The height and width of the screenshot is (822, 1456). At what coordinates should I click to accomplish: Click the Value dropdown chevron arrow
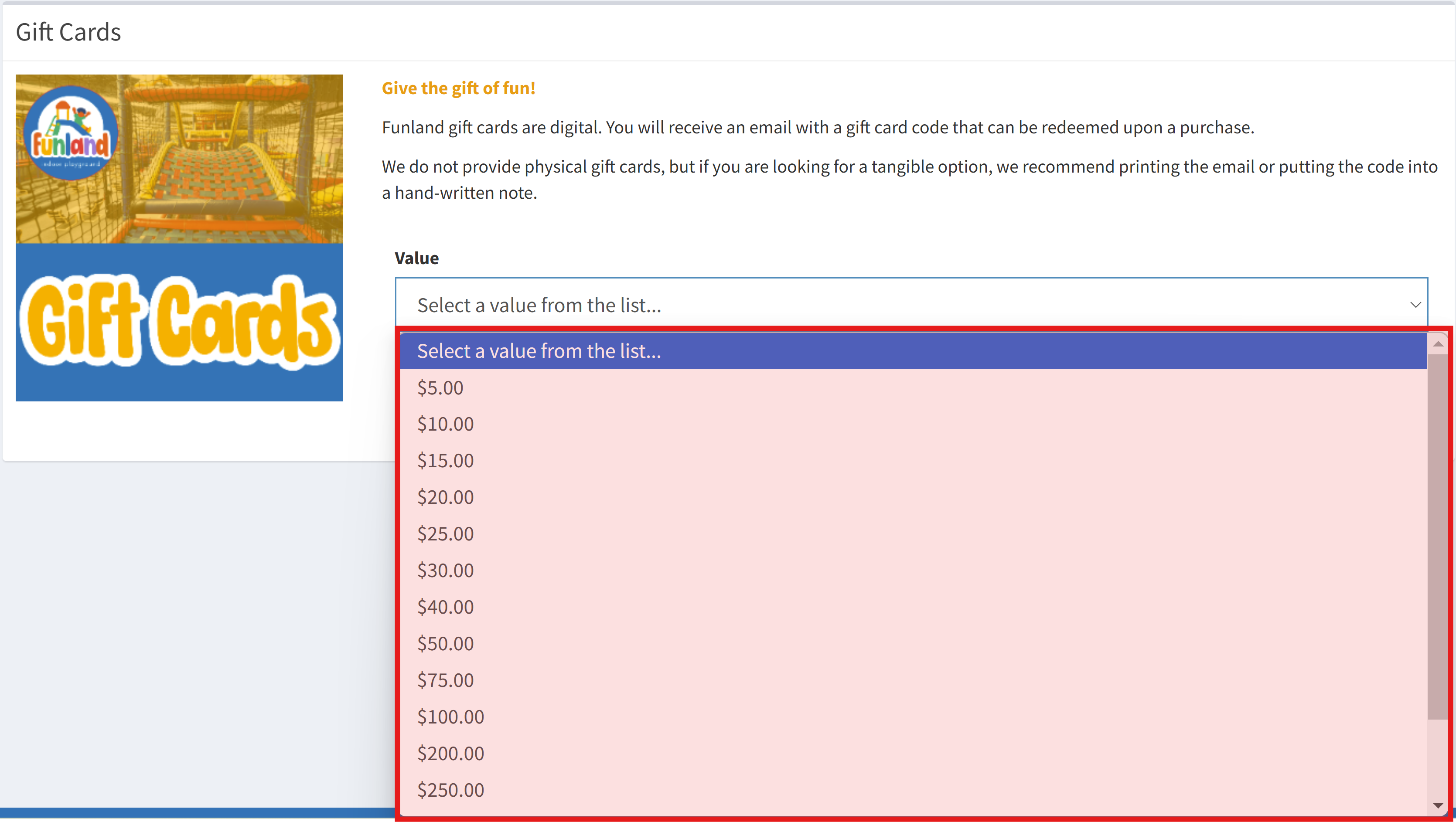click(1415, 305)
